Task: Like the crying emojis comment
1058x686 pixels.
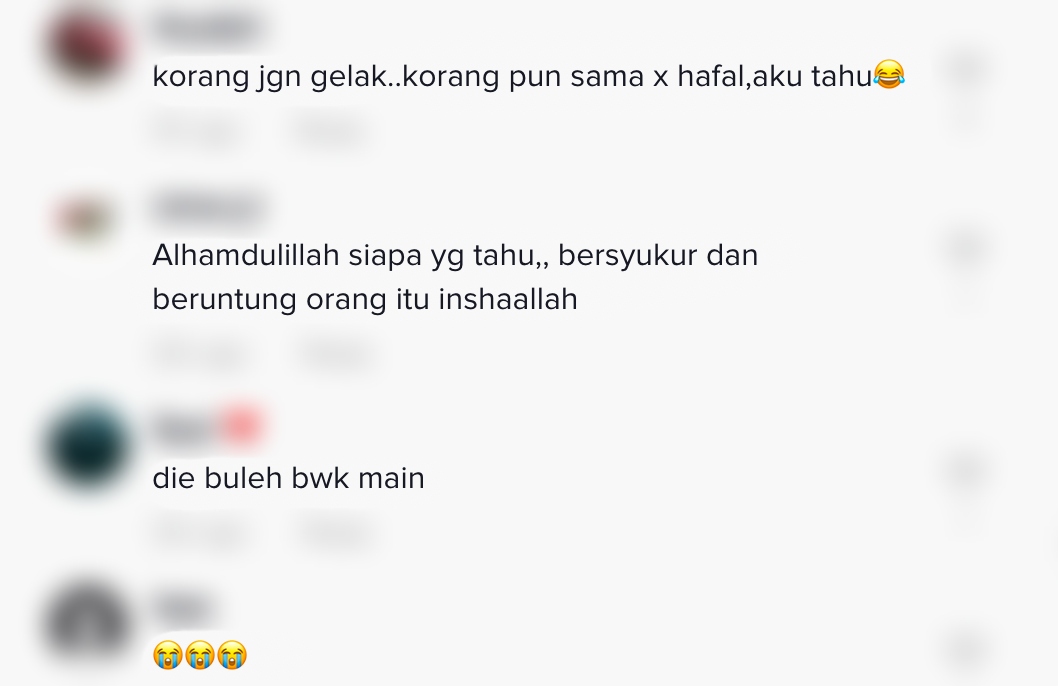Action: [x=966, y=649]
